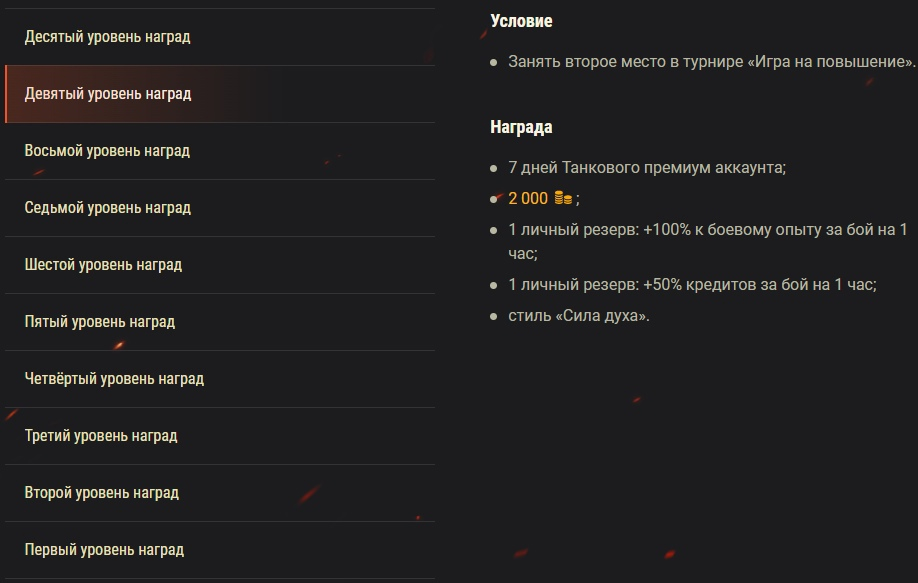Viewport: 918px width, 583px height.
Task: Open "Третий уровень наград"
Action: (102, 436)
